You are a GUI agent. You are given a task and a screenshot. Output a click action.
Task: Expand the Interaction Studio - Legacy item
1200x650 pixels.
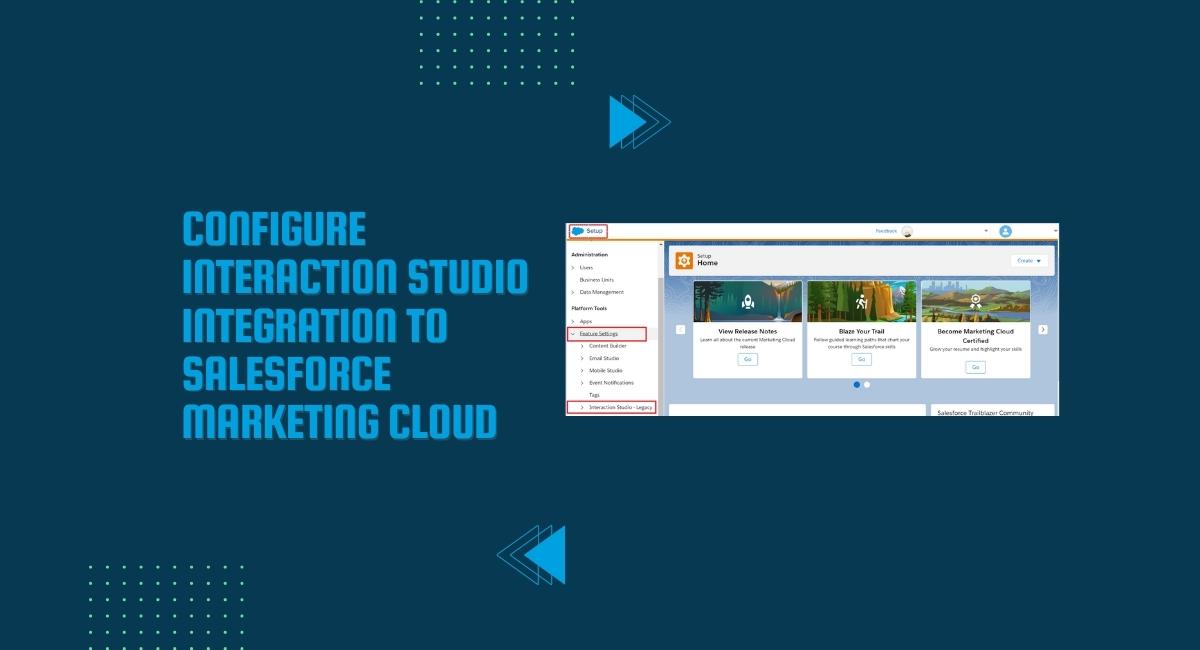pos(582,407)
